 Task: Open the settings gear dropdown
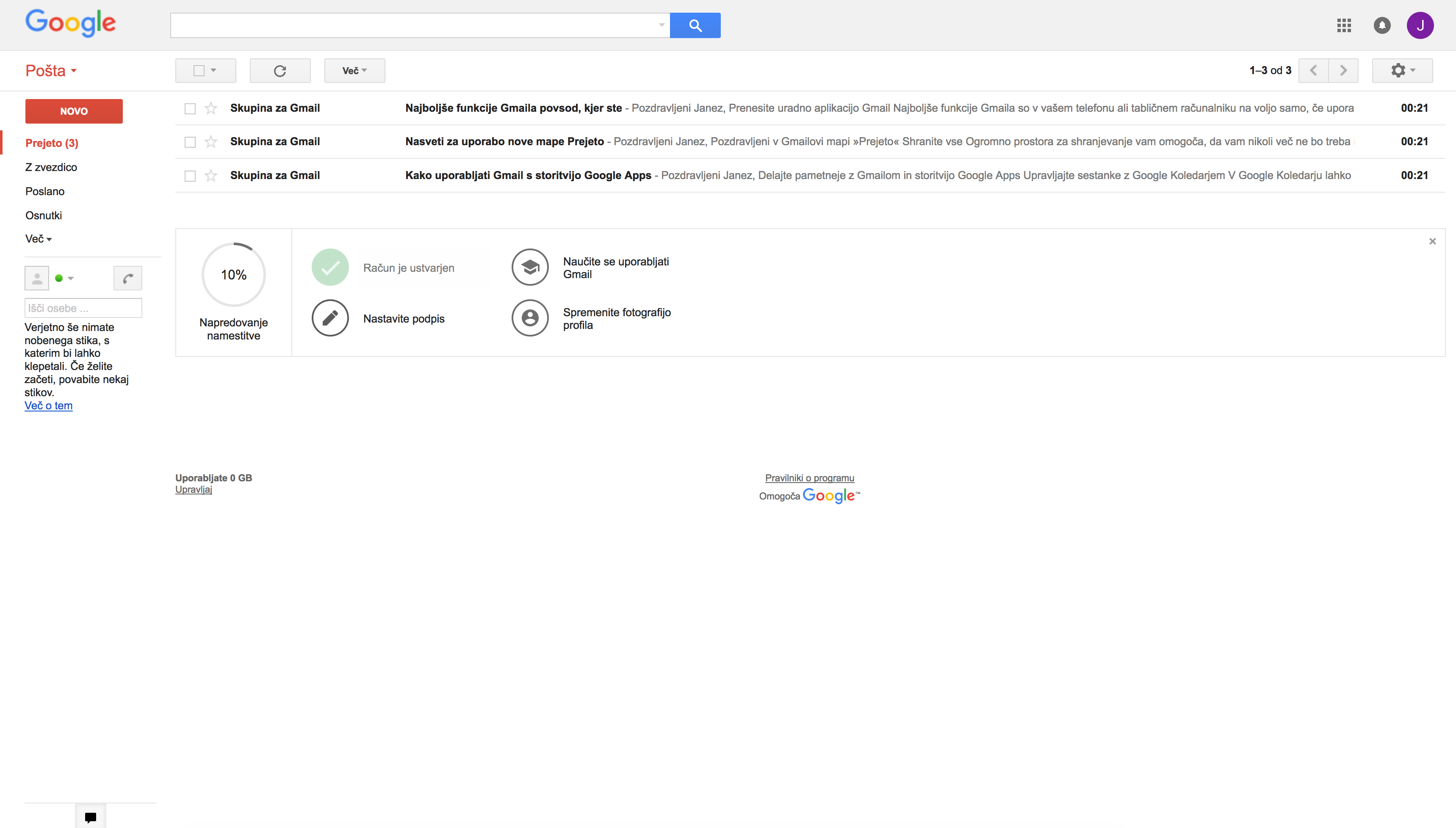[1402, 71]
